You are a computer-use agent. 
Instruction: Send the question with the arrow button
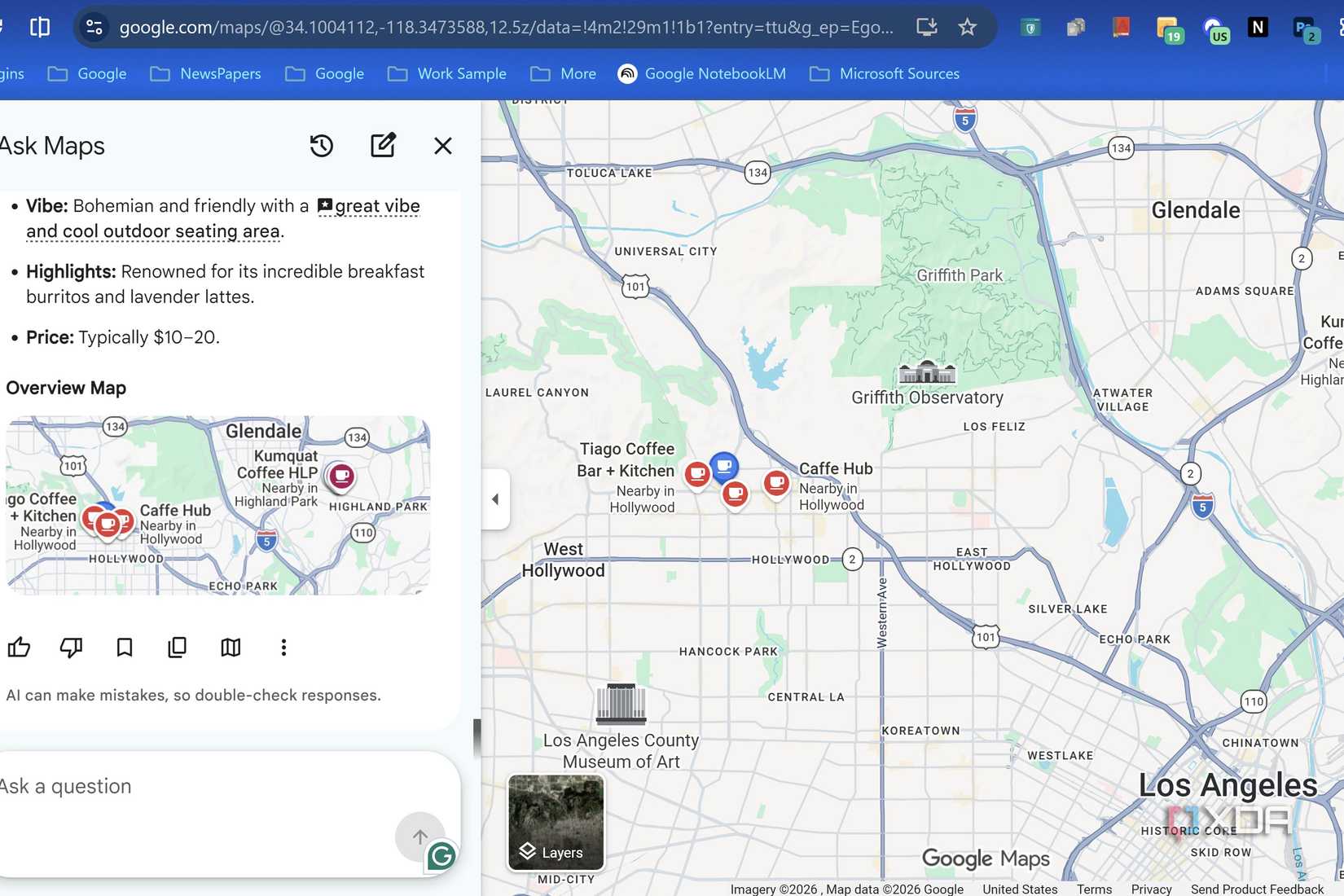[x=420, y=837]
